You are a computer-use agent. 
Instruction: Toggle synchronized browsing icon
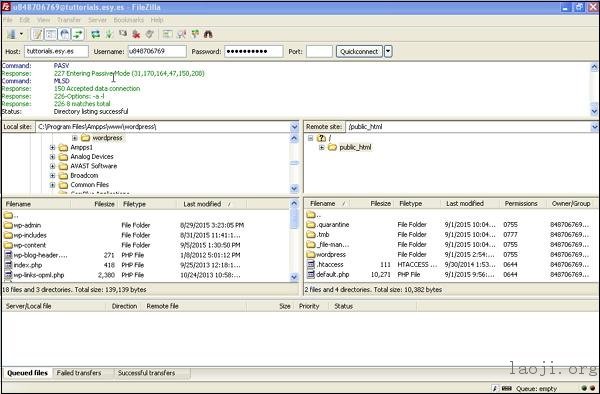pyautogui.click(x=195, y=34)
